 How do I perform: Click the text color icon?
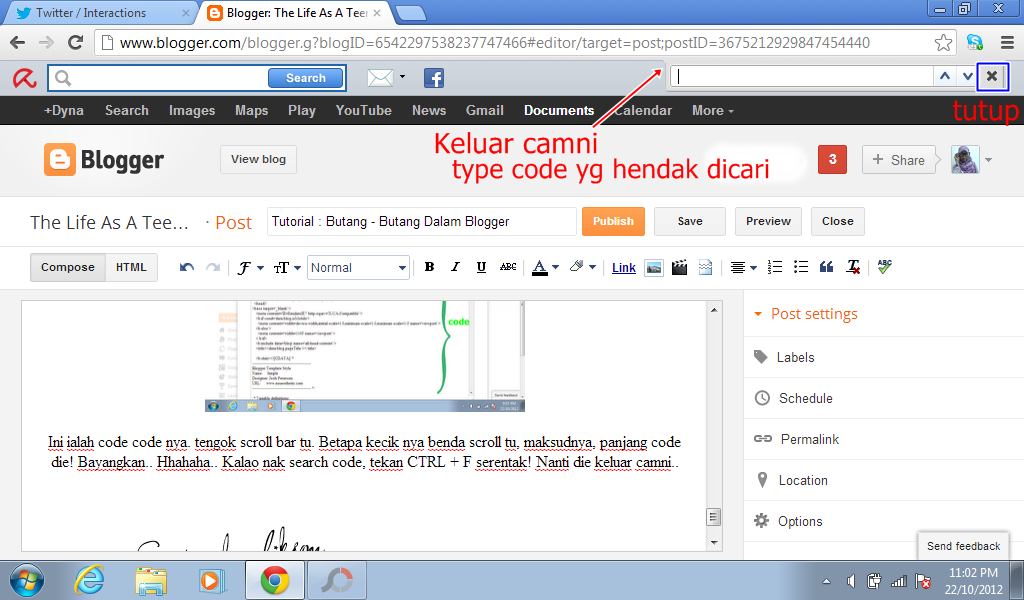click(539, 267)
